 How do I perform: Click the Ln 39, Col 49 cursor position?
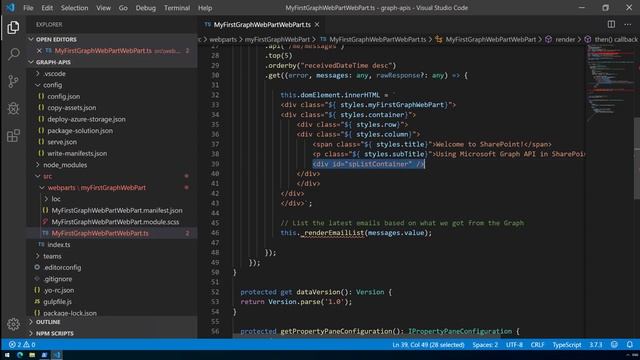(428, 344)
